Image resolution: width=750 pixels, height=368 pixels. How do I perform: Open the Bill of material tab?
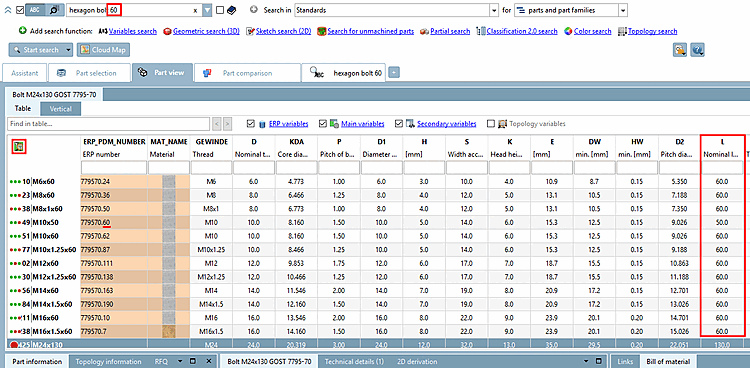668,362
